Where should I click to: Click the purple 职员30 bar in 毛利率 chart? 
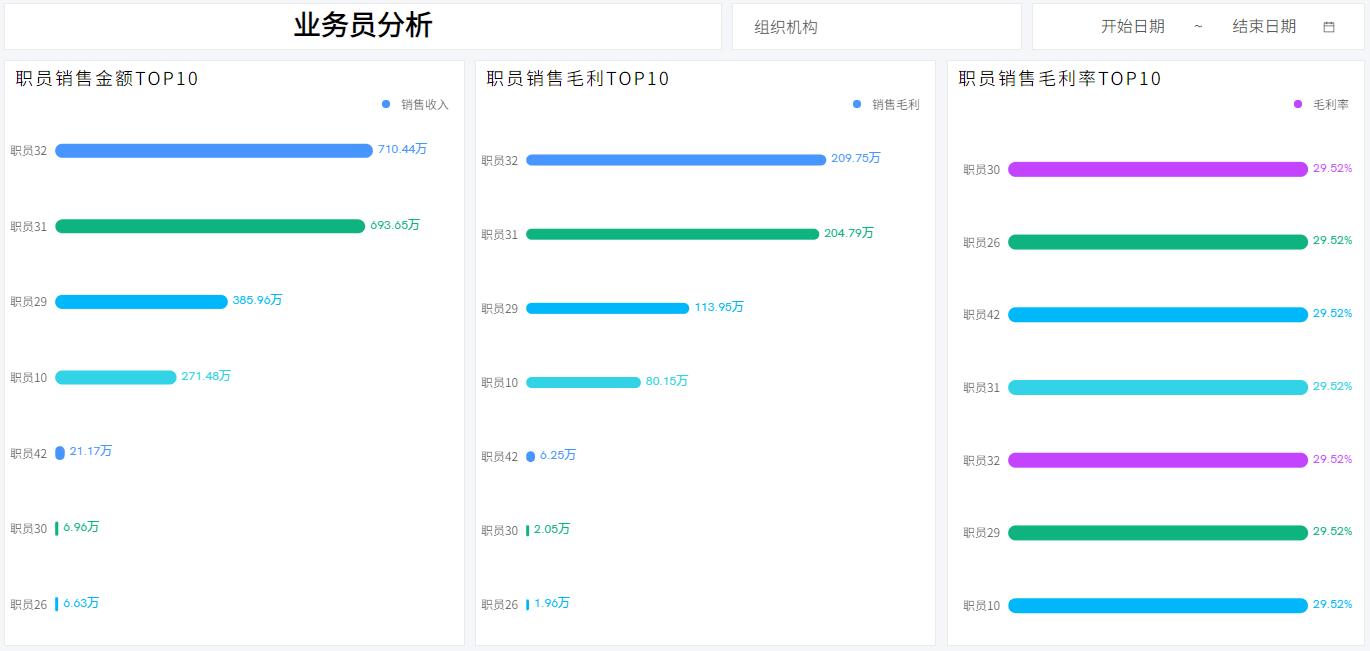[x=1155, y=169]
